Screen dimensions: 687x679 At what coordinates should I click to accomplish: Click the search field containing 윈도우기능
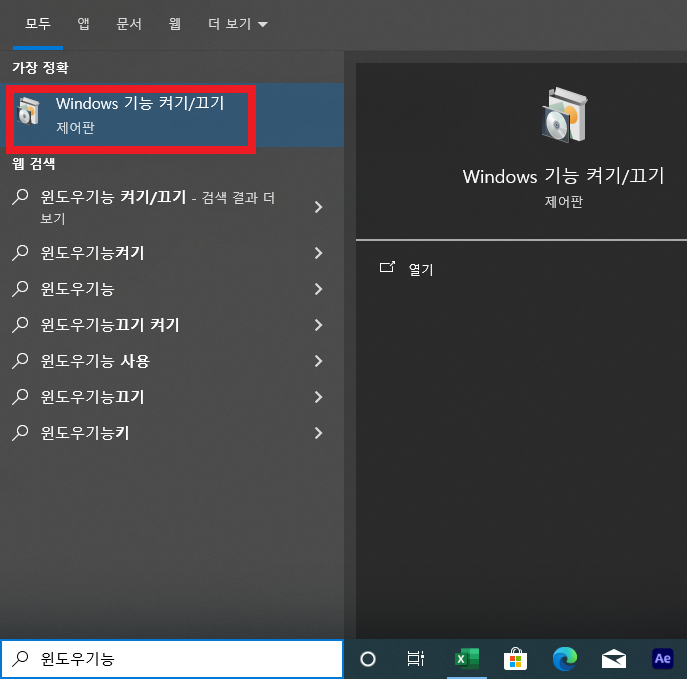coord(172,658)
